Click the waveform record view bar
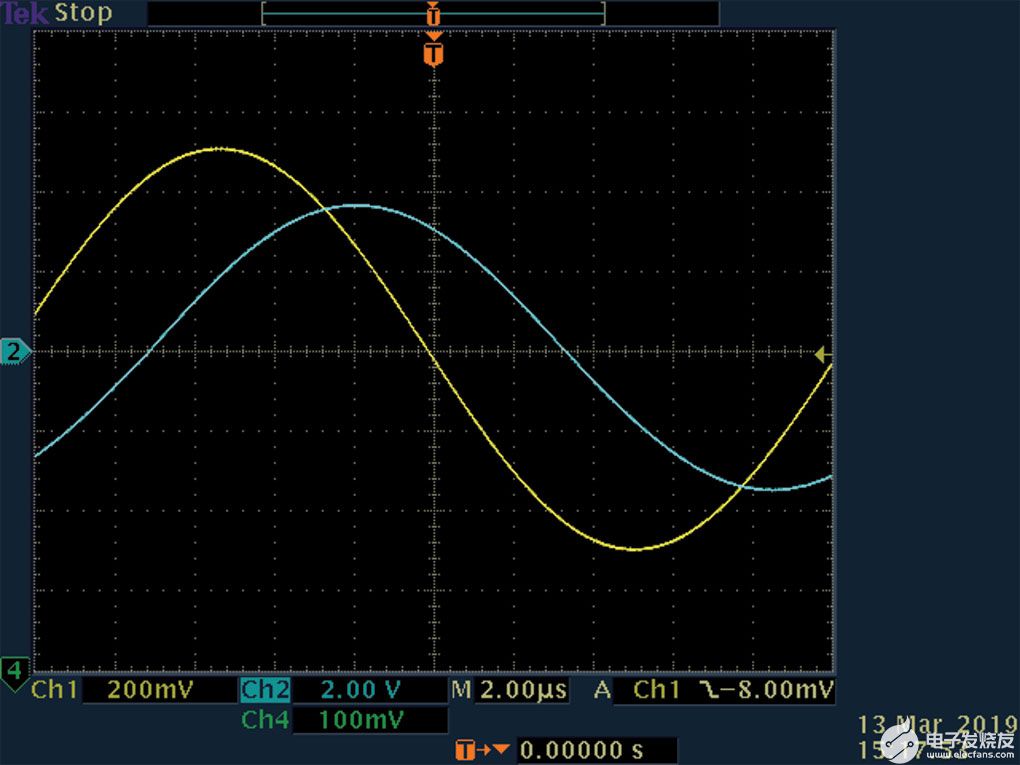 pos(433,13)
